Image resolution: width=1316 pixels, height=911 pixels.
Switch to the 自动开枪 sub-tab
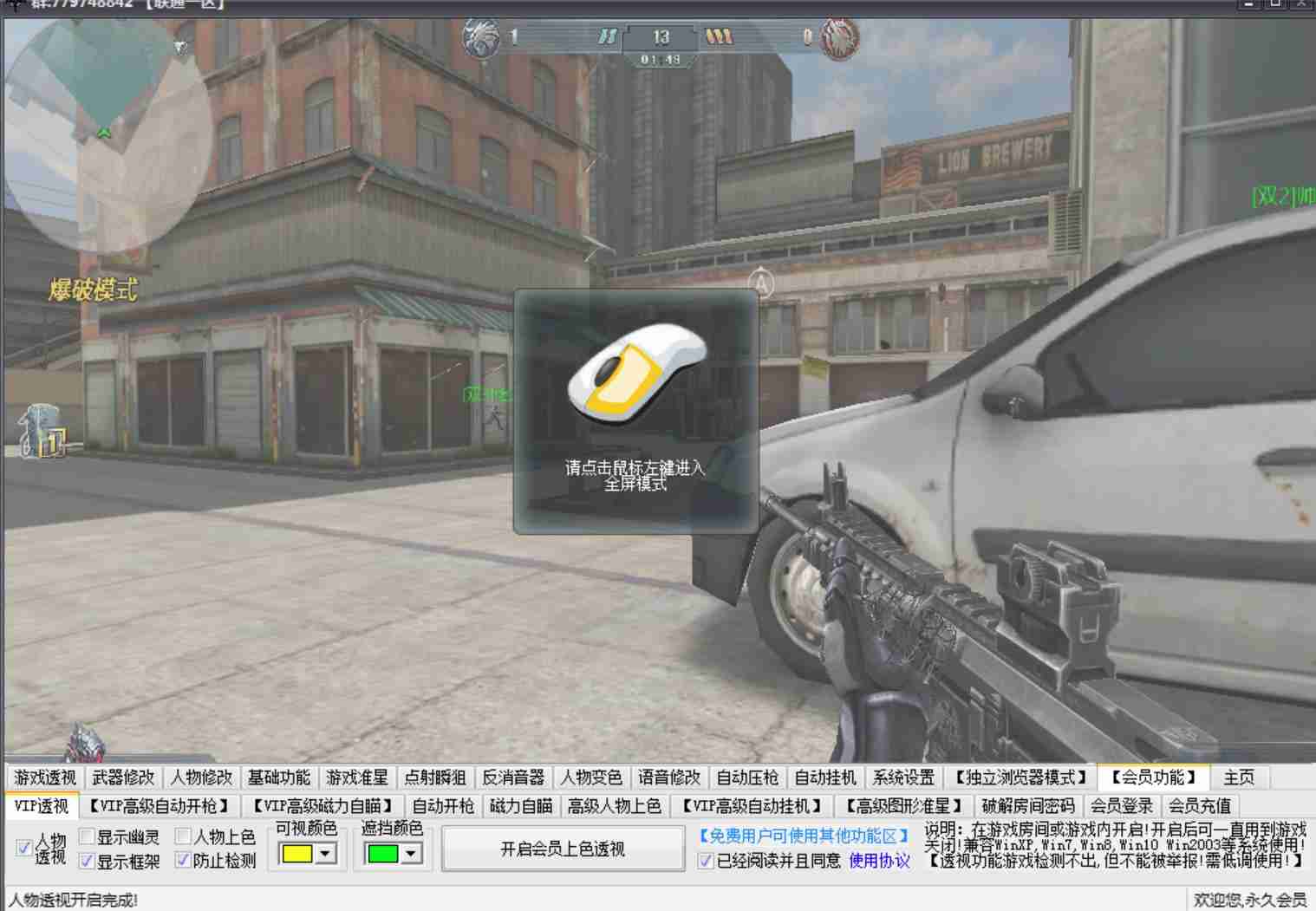[x=443, y=806]
